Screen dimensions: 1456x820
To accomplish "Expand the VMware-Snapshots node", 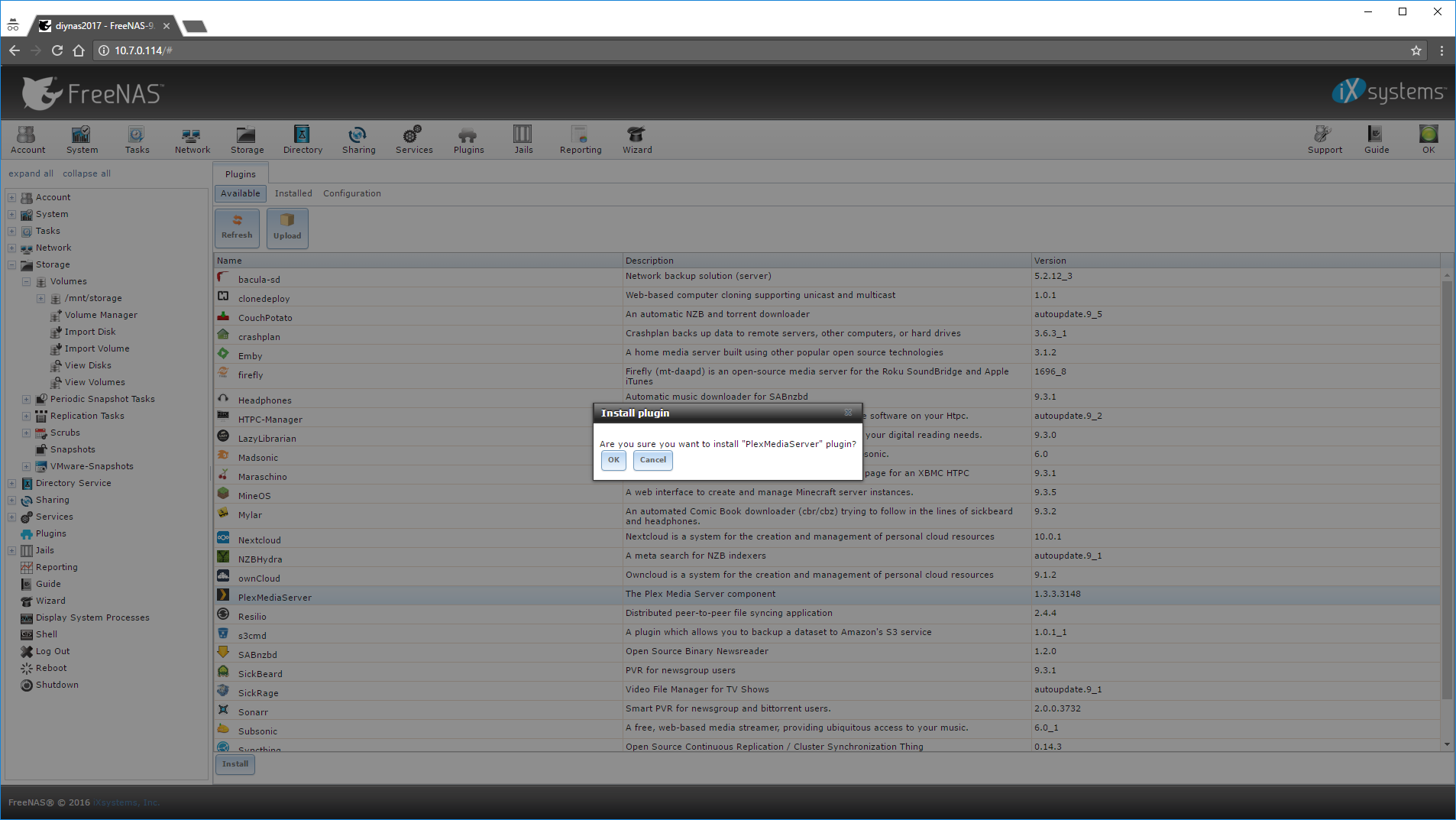I will [x=26, y=466].
